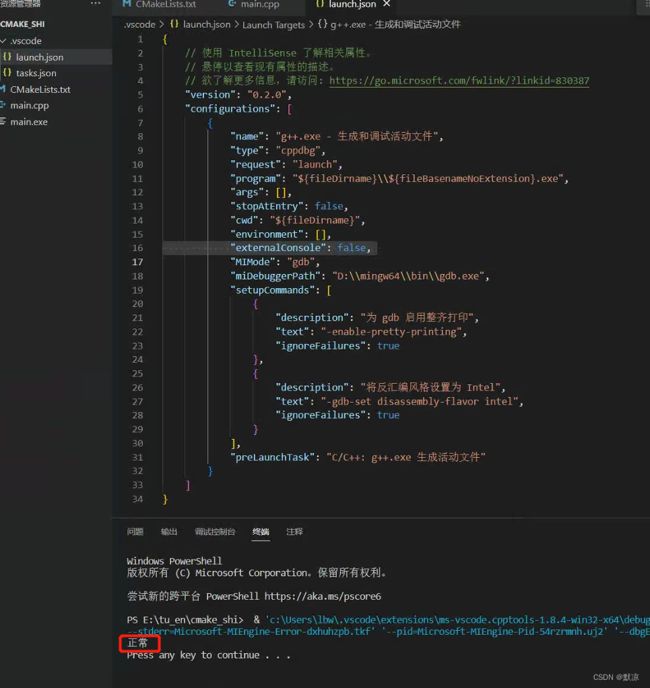Click the .vscode breadcrumb segment
The width and height of the screenshot is (650, 688).
[x=140, y=25]
